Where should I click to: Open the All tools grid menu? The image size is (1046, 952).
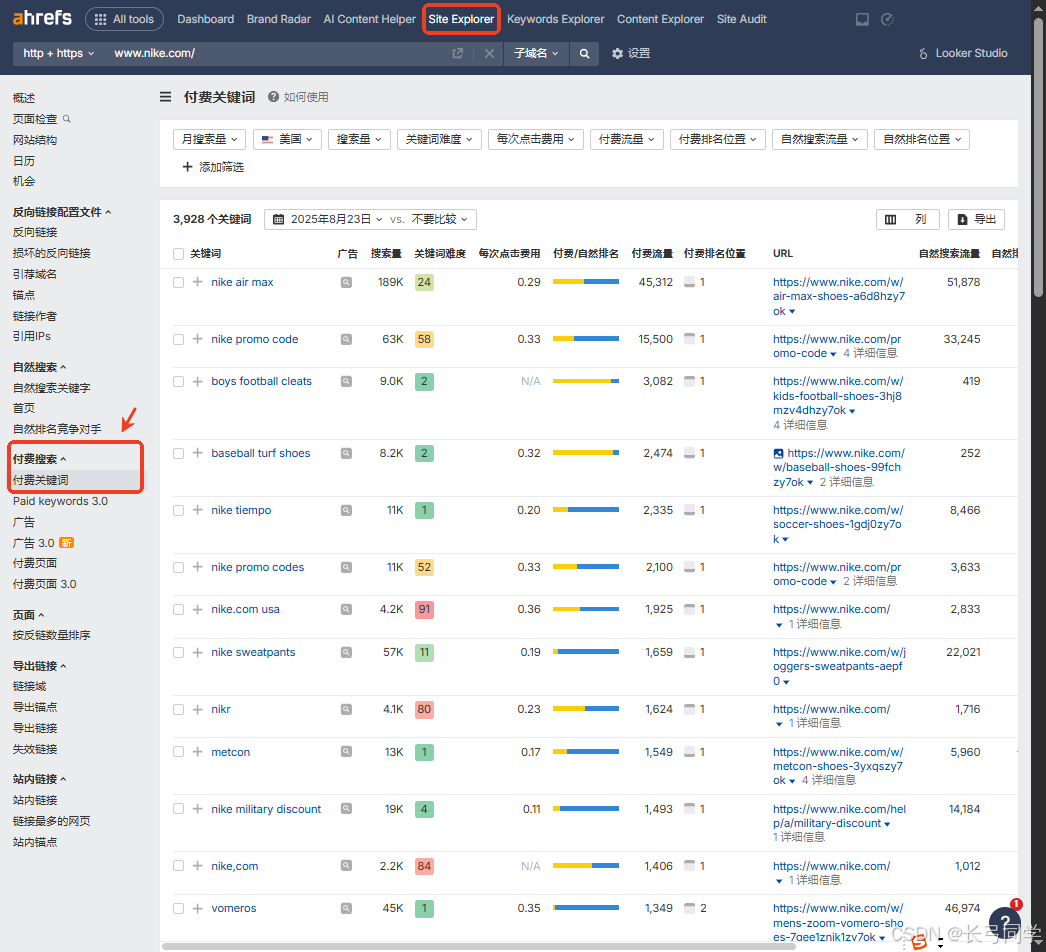[x=125, y=19]
